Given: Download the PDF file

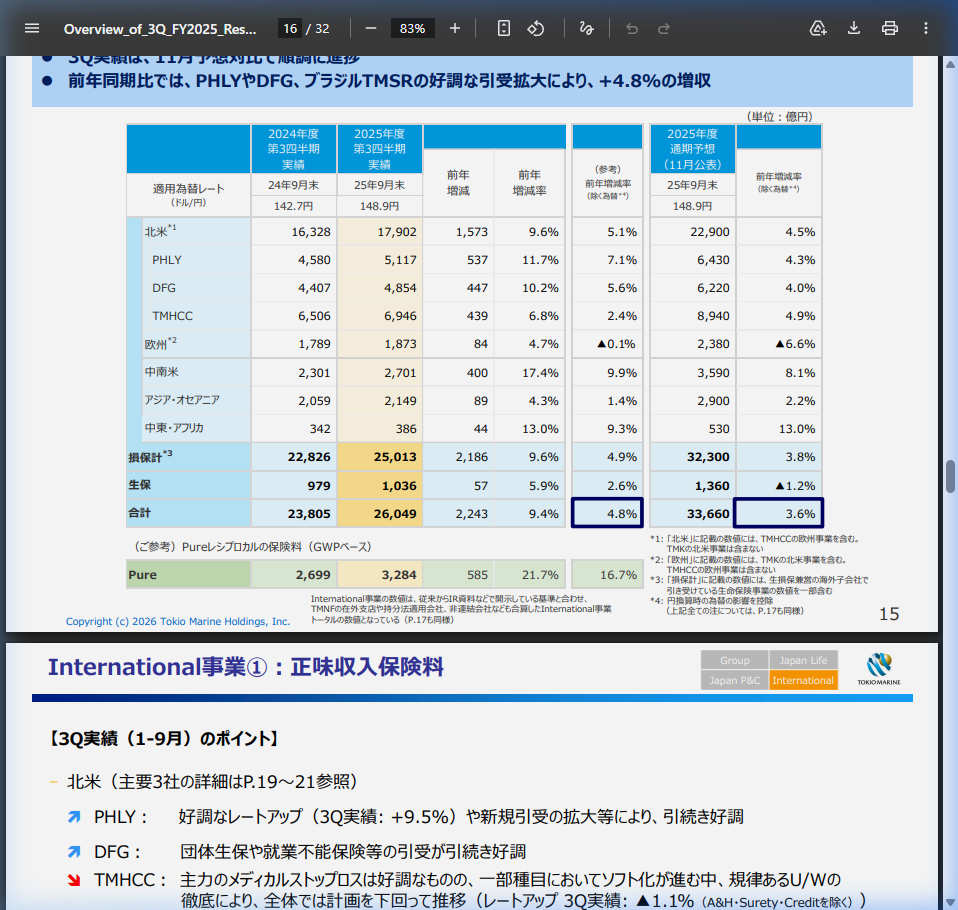Looking at the screenshot, I should click(x=854, y=28).
